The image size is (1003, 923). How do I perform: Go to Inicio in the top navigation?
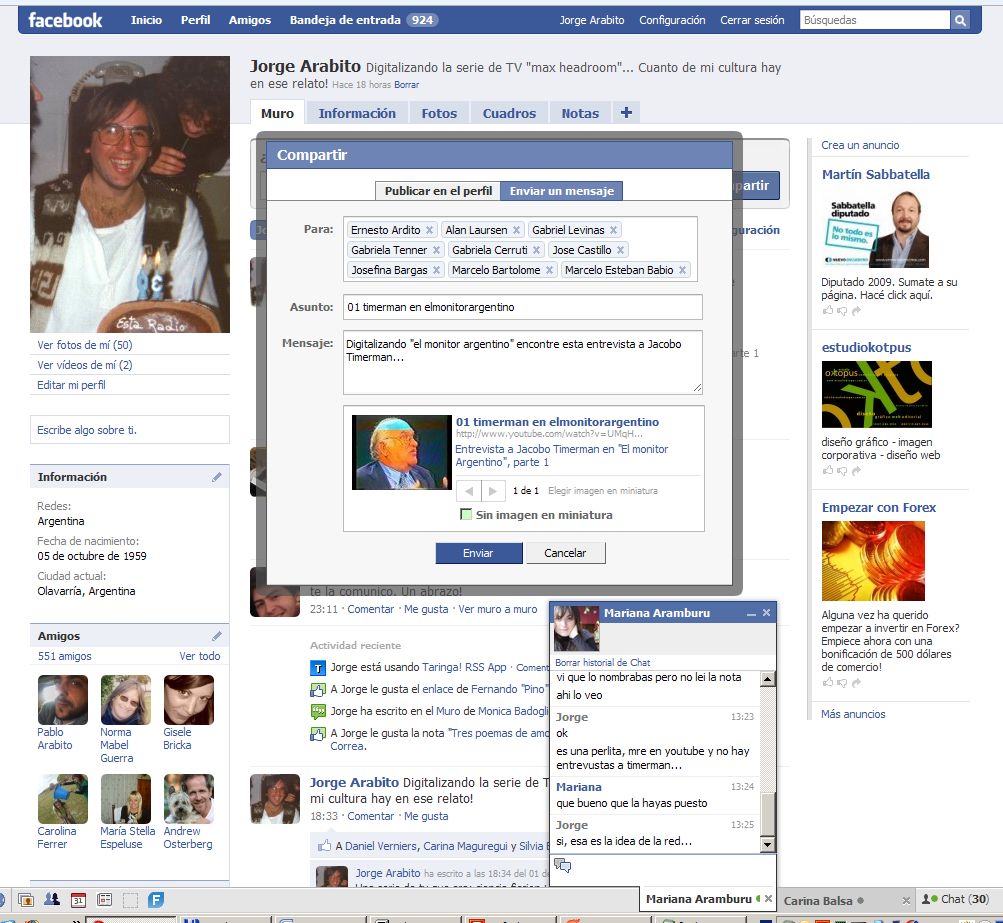pyautogui.click(x=146, y=20)
